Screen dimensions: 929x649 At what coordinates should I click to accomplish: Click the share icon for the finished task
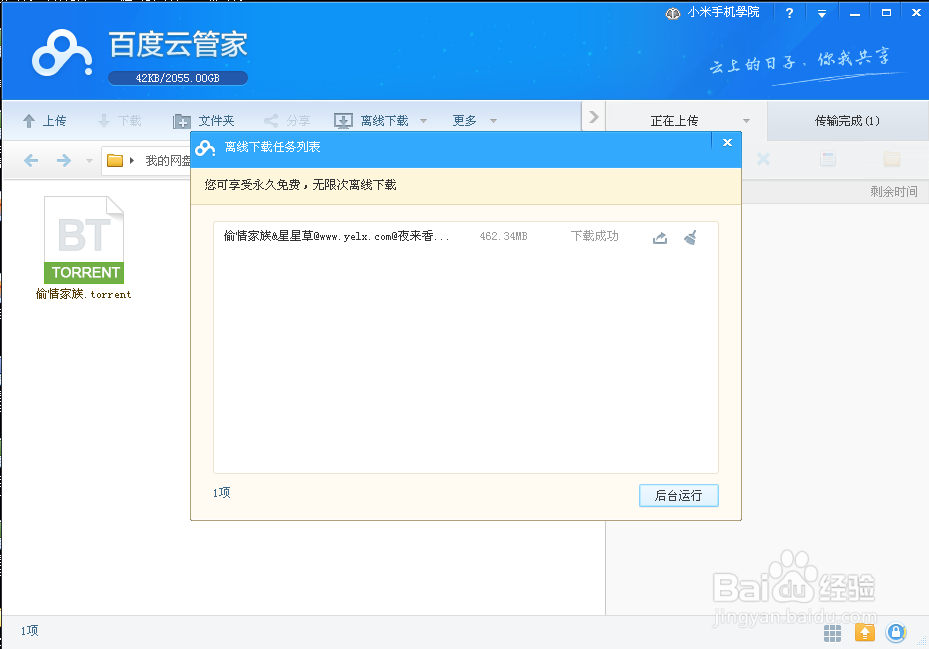point(660,238)
